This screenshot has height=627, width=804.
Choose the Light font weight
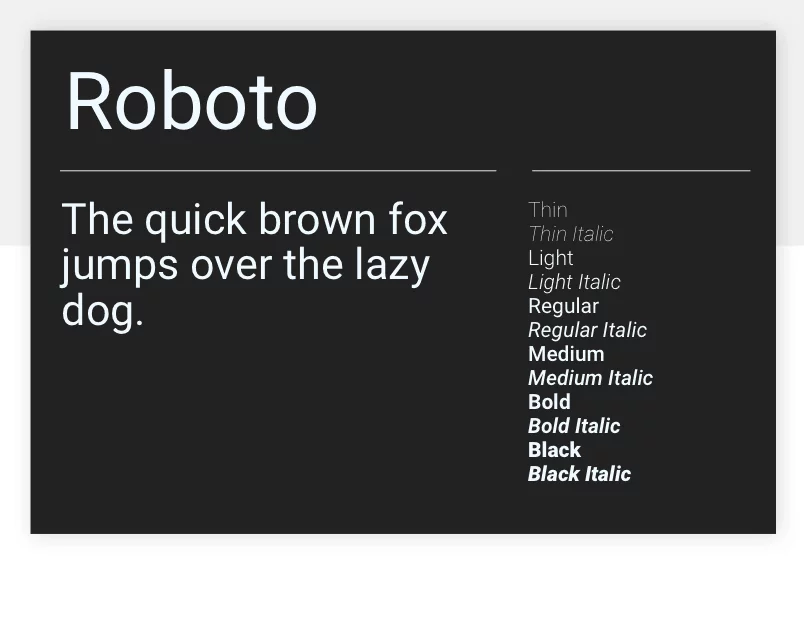pyautogui.click(x=551, y=258)
